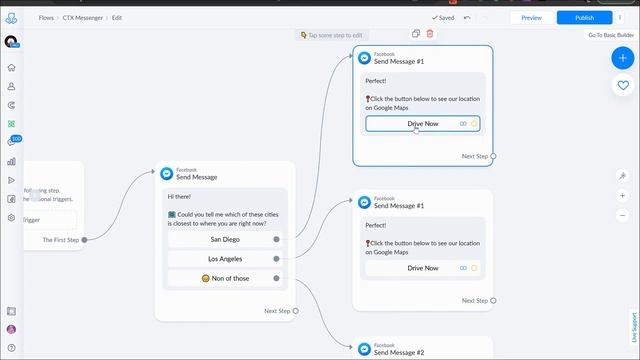Click the yellow circle icon on first Drive Now

click(x=474, y=124)
